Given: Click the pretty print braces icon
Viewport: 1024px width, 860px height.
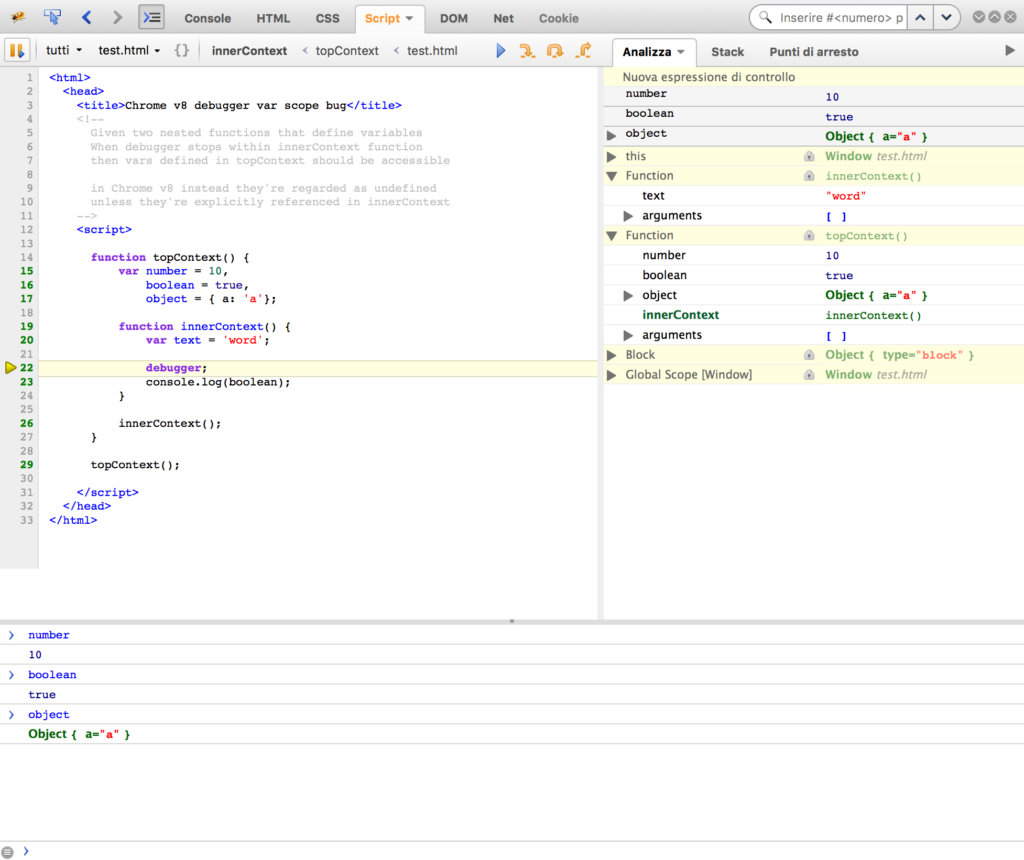Looking at the screenshot, I should click(x=182, y=50).
